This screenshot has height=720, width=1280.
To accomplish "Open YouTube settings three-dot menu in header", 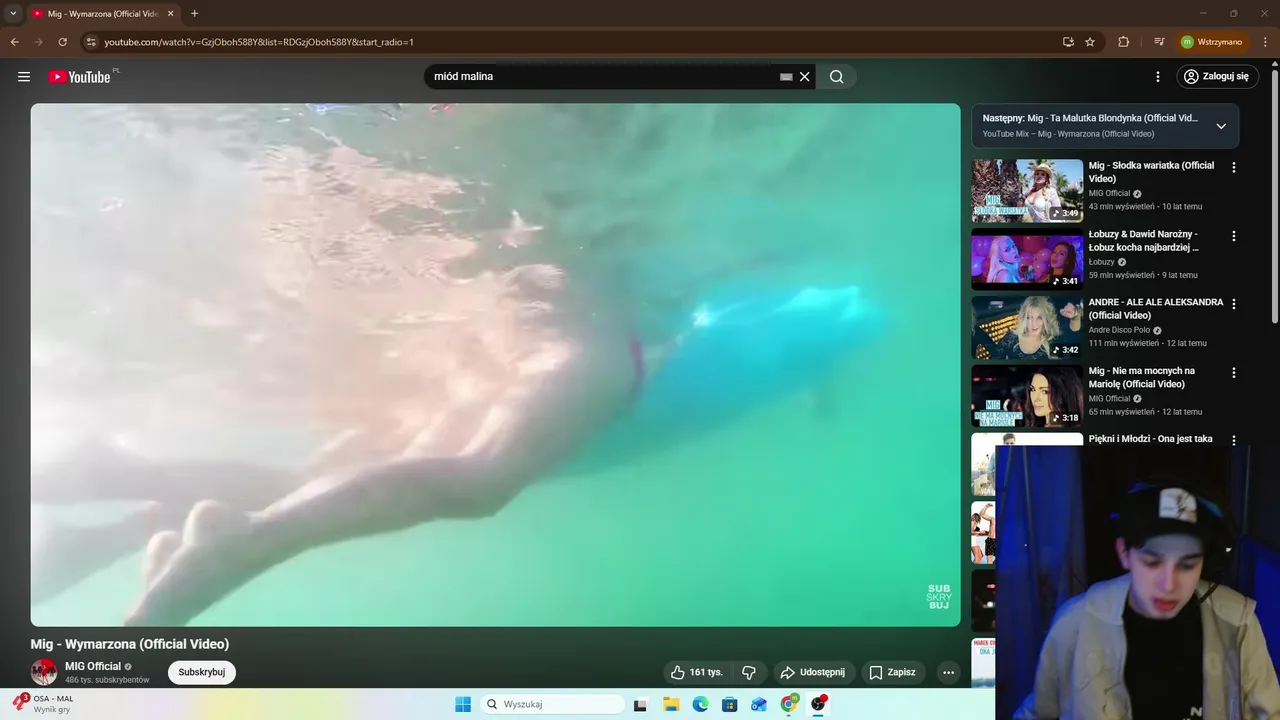I will point(1158,77).
